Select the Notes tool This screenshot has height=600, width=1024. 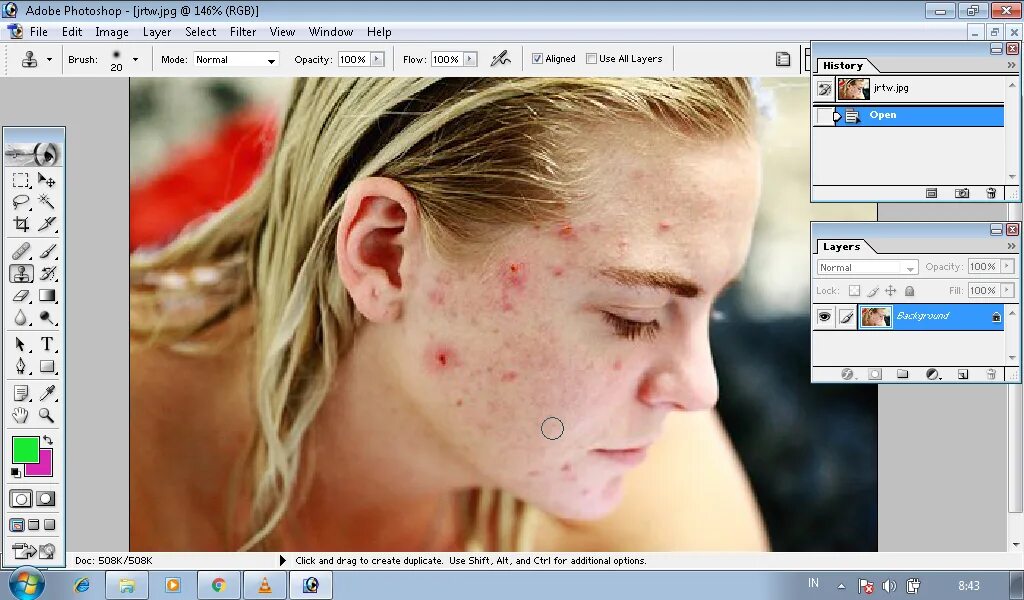click(21, 393)
